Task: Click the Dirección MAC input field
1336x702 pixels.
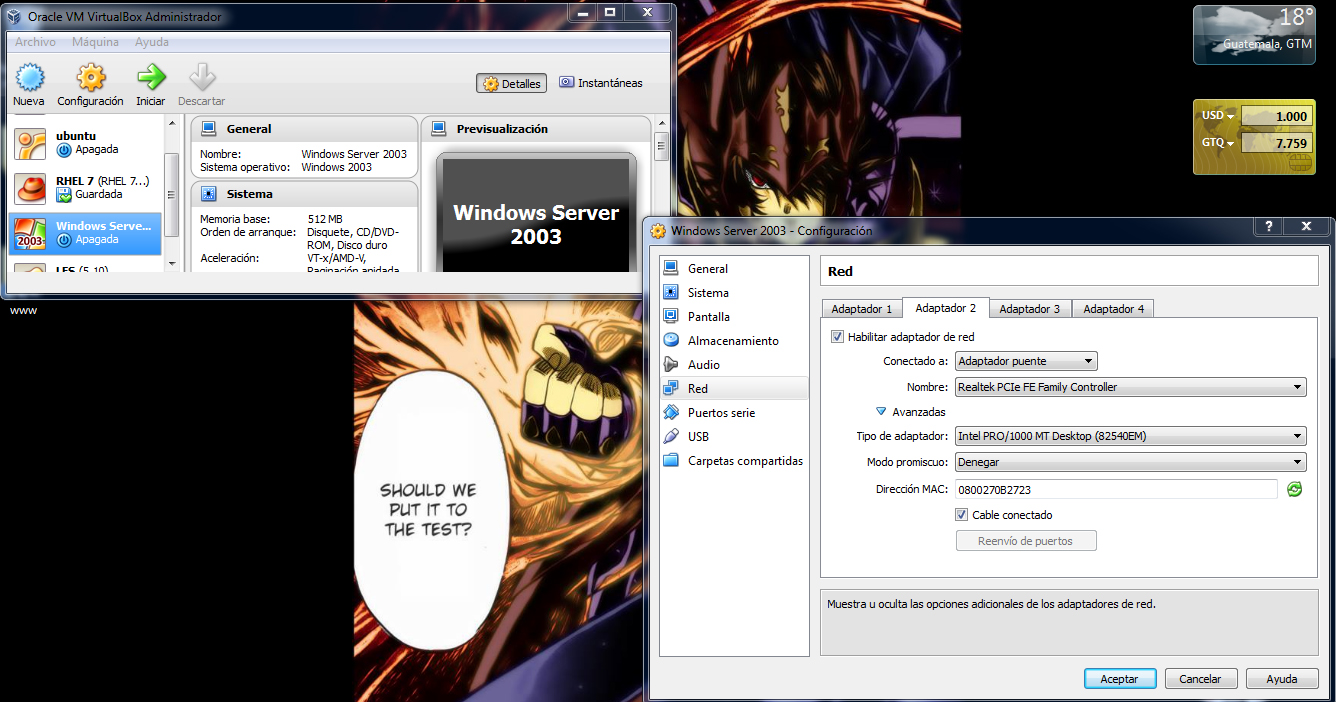Action: click(x=1116, y=489)
